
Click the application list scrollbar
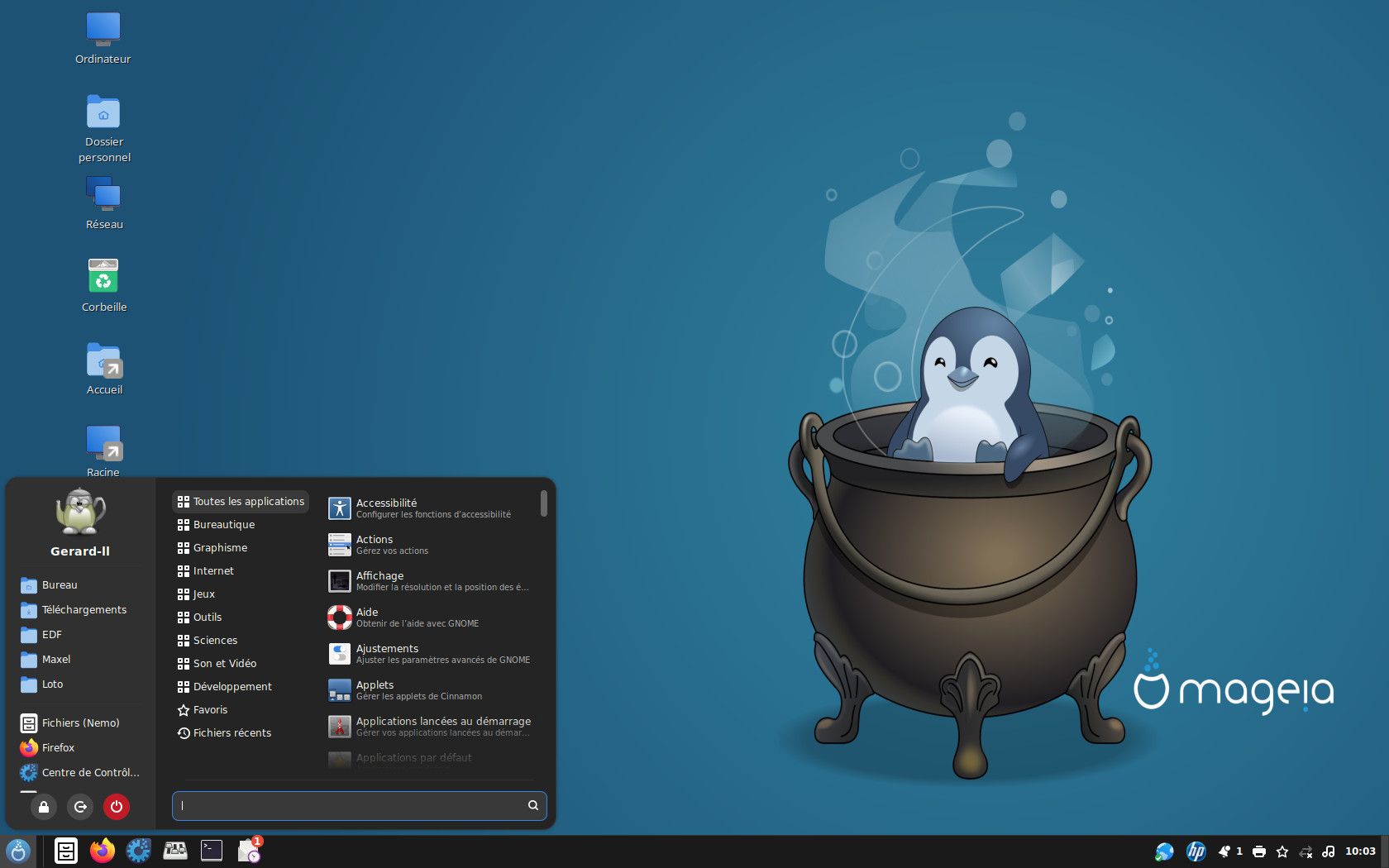point(544,503)
